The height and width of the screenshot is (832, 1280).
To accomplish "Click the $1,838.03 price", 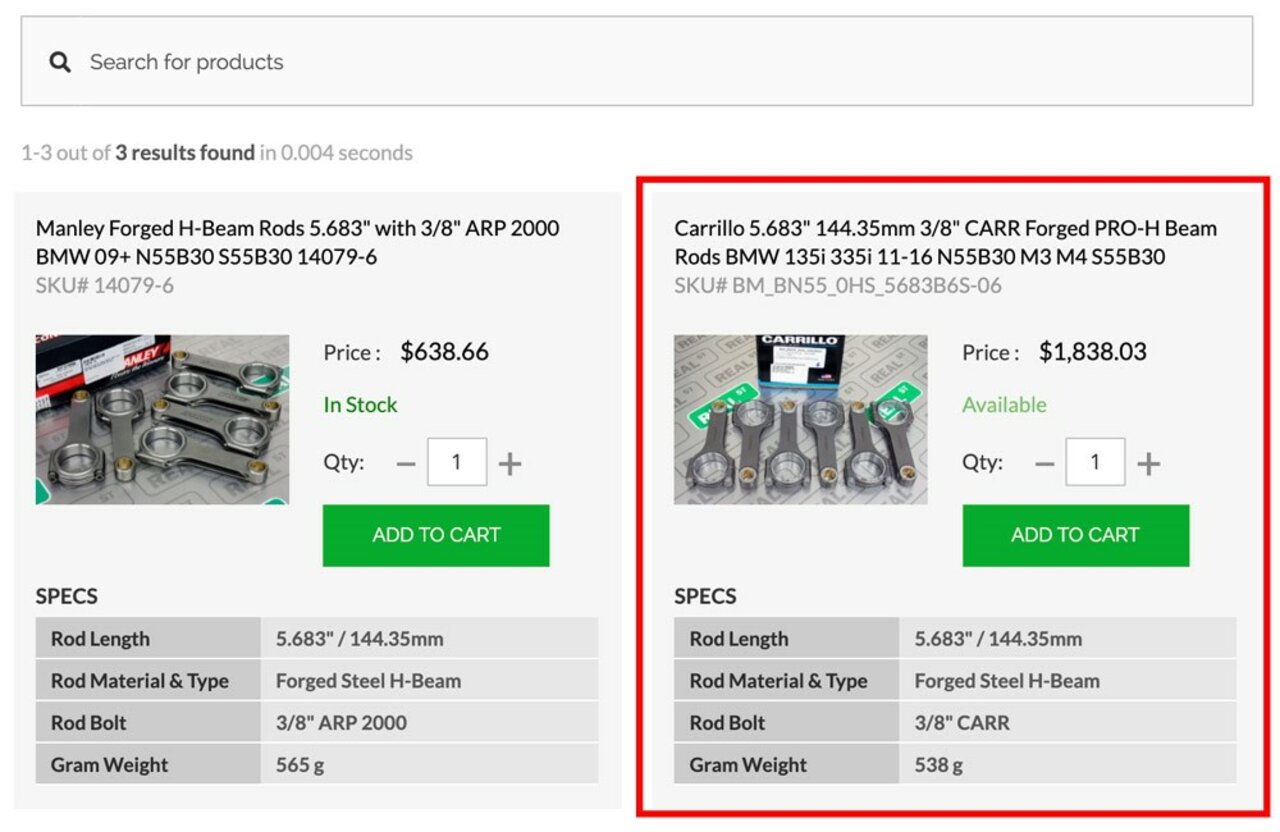I will 1092,352.
